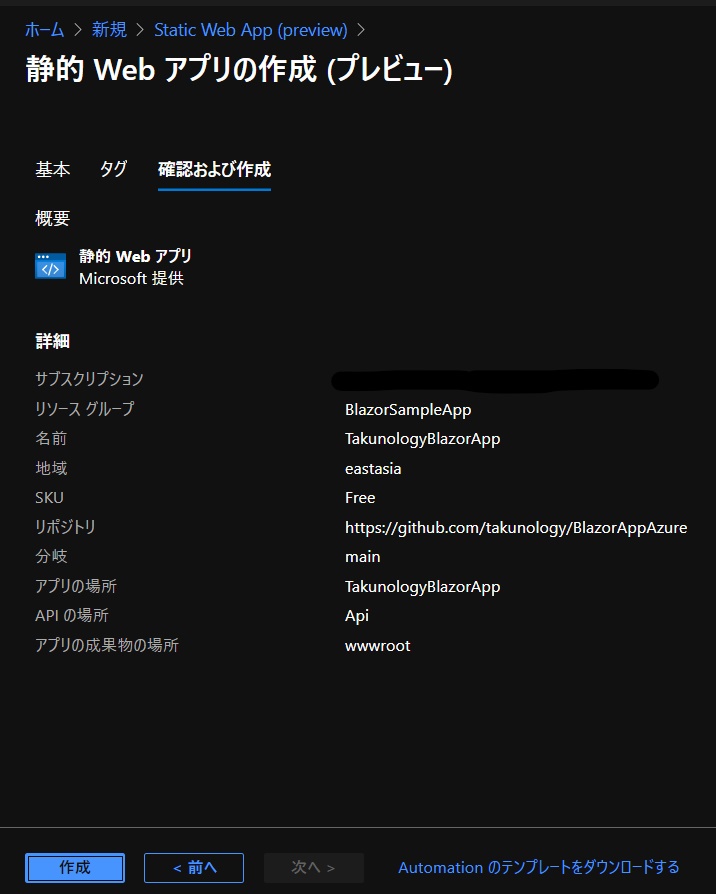
Task: Click the wwwroot artifact location value
Action: click(377, 646)
